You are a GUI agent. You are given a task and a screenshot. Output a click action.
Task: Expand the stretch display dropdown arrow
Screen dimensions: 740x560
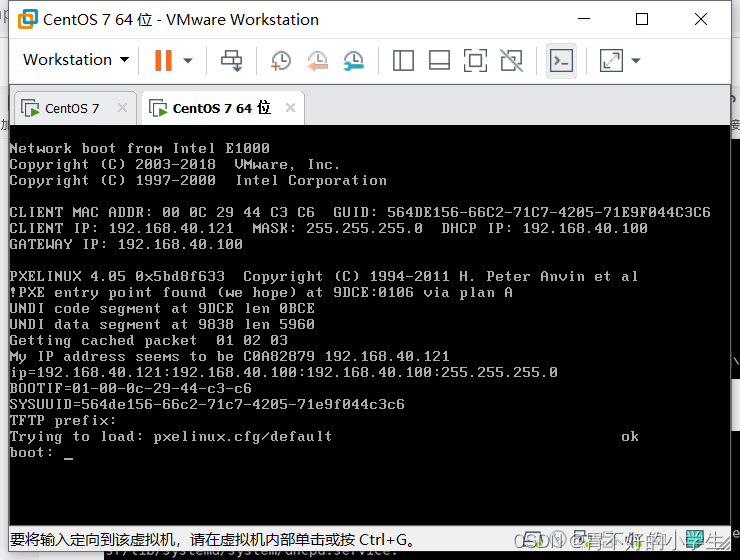pos(636,60)
